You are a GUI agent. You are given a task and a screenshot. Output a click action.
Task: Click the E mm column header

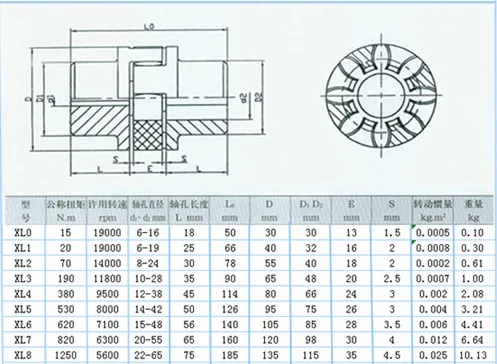[x=351, y=211]
